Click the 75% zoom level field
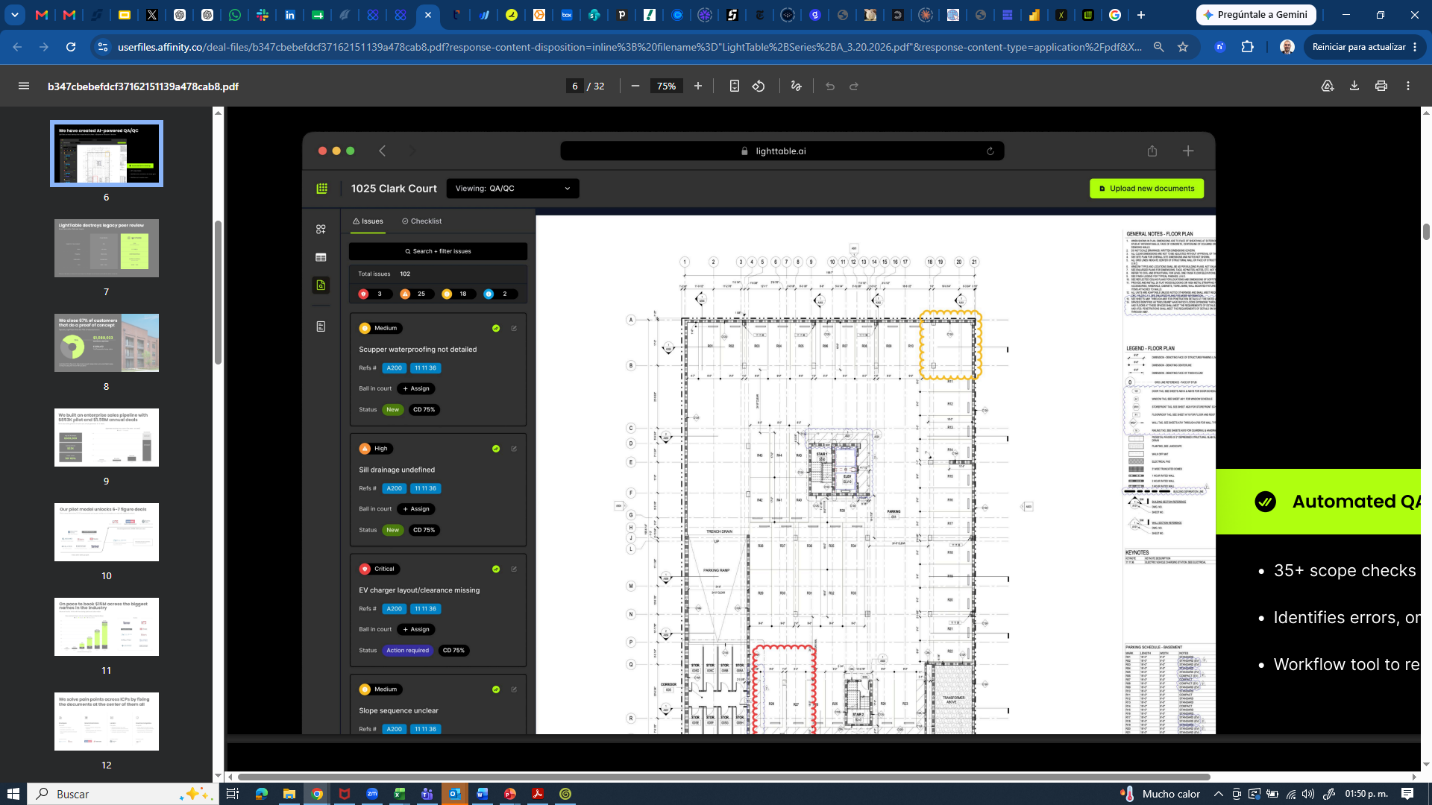 coord(666,86)
